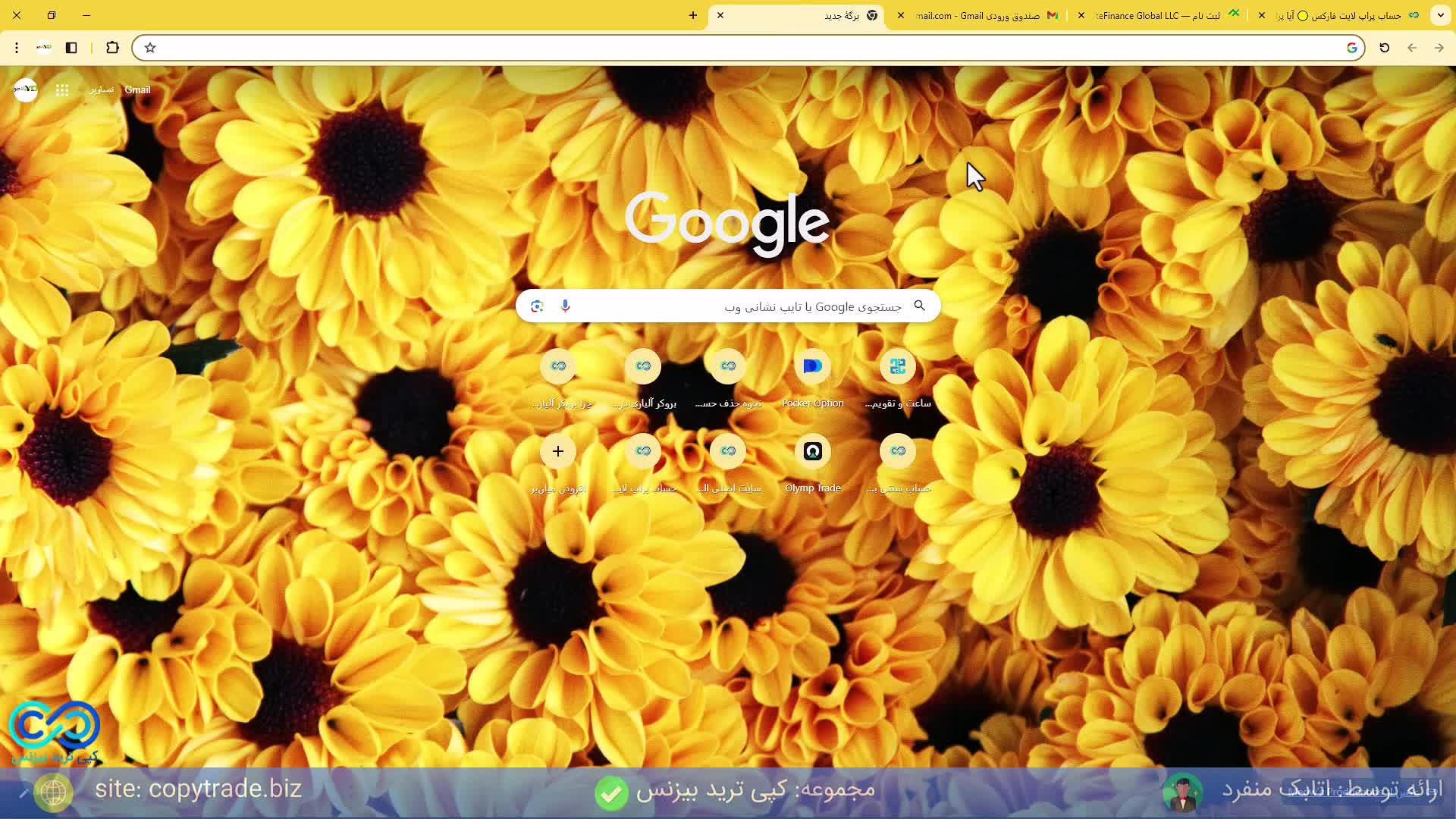Click the Add shortcut plus button
The image size is (1456, 819).
[557, 452]
